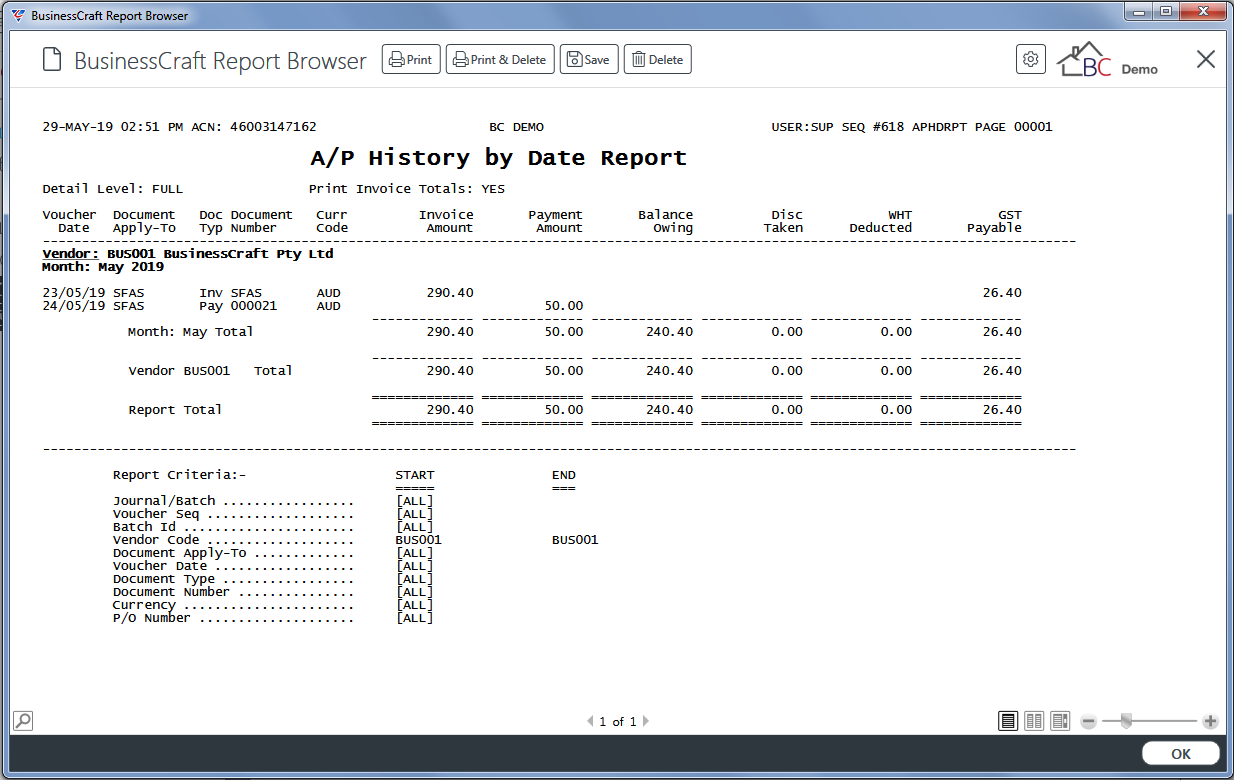This screenshot has width=1234, height=780.
Task: Click OK to close the report
Action: click(1181, 754)
